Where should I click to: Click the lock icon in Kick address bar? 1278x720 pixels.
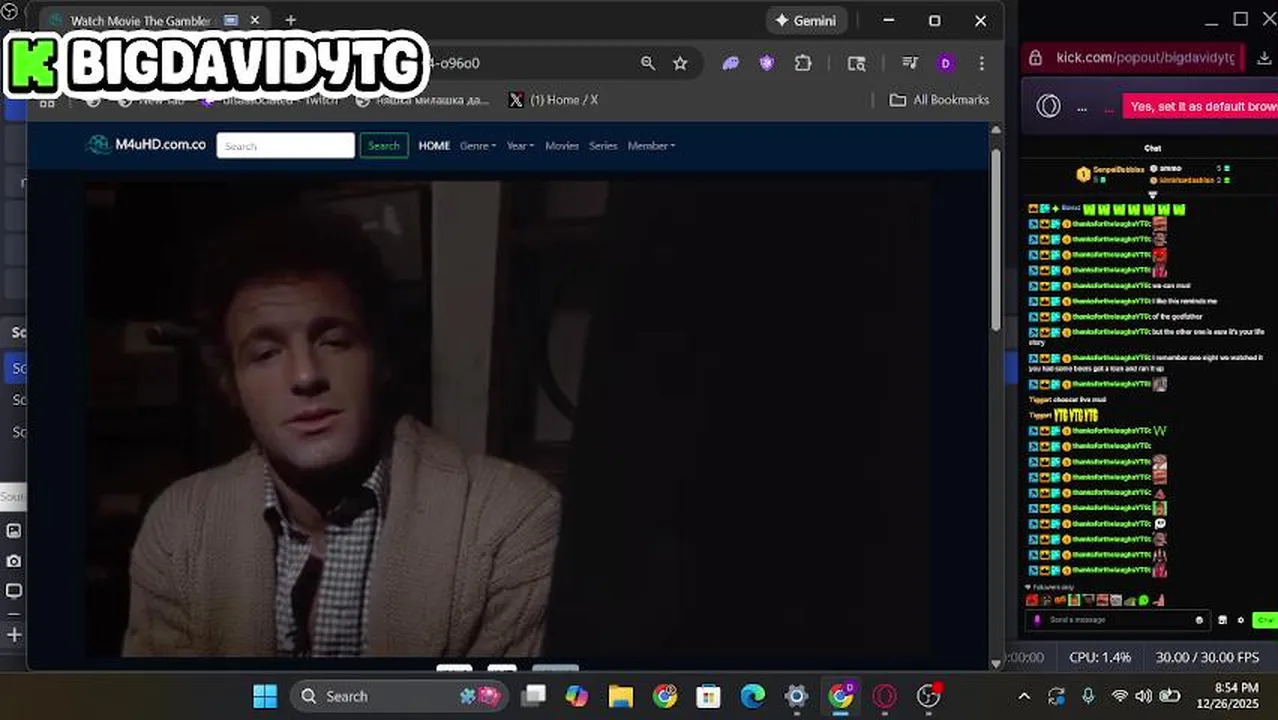1036,58
